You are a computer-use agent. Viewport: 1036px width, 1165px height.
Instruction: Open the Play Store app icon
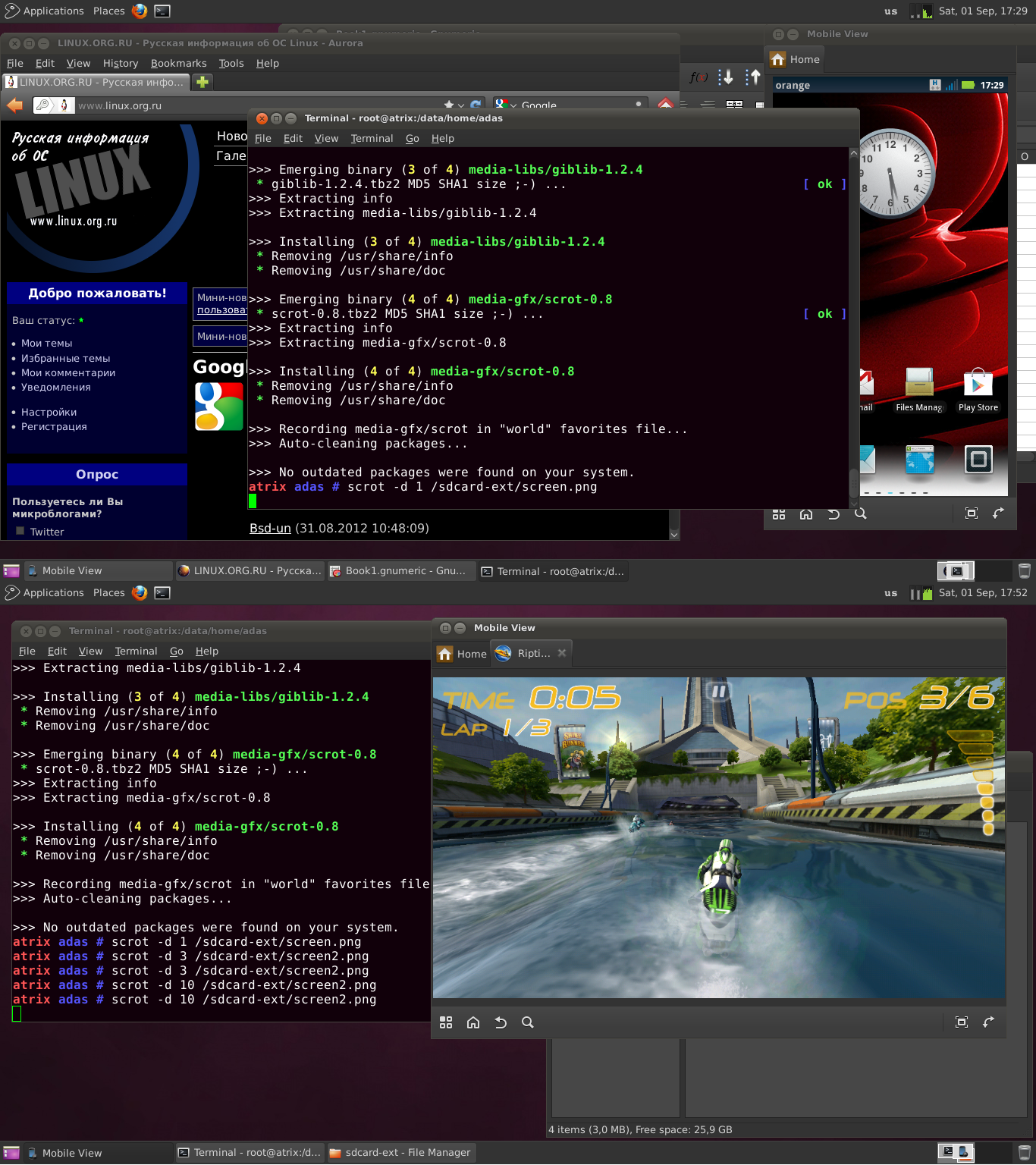[978, 390]
